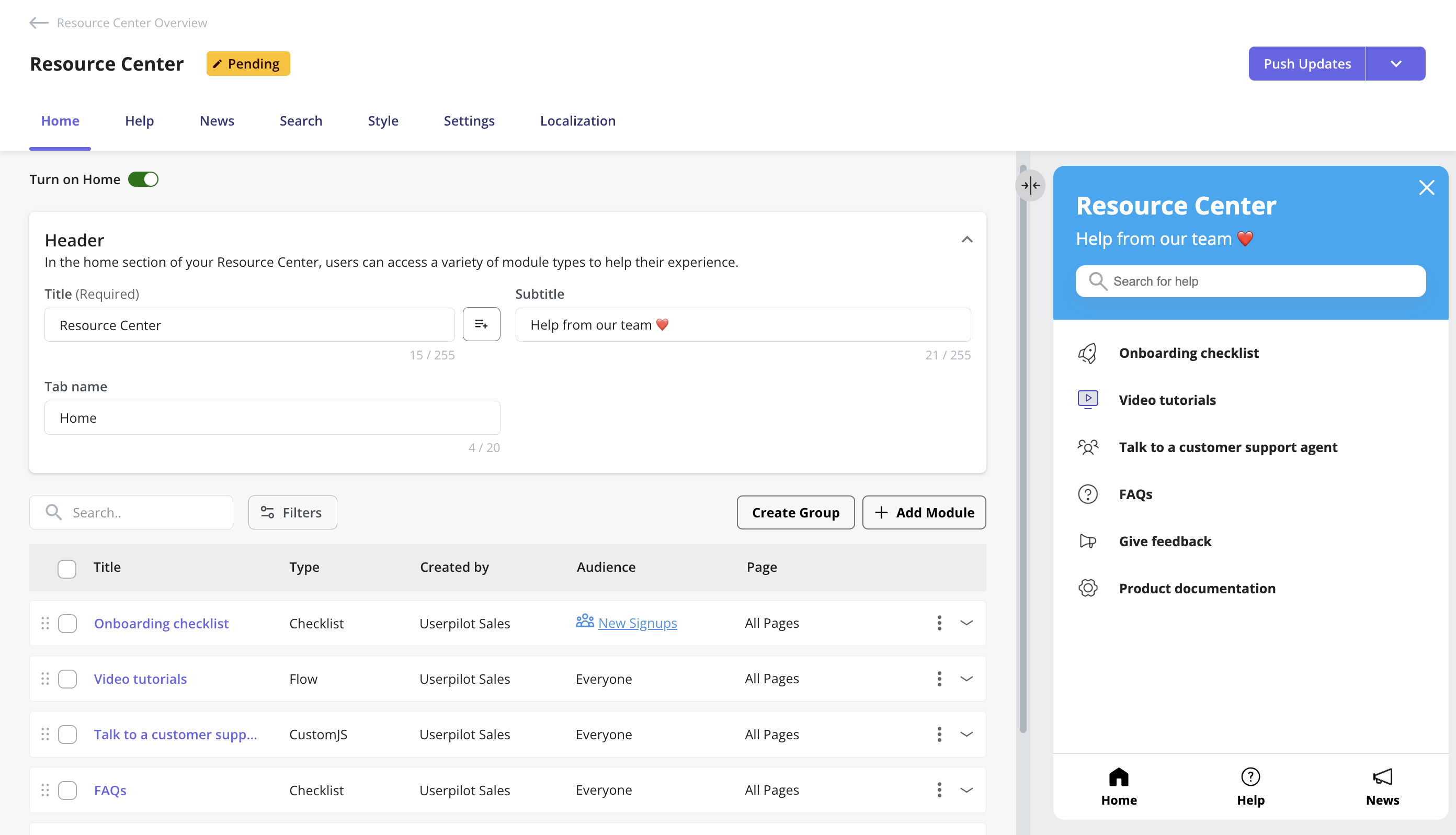The height and width of the screenshot is (835, 1456).
Task: Click the product documentation gear icon
Action: click(1089, 588)
